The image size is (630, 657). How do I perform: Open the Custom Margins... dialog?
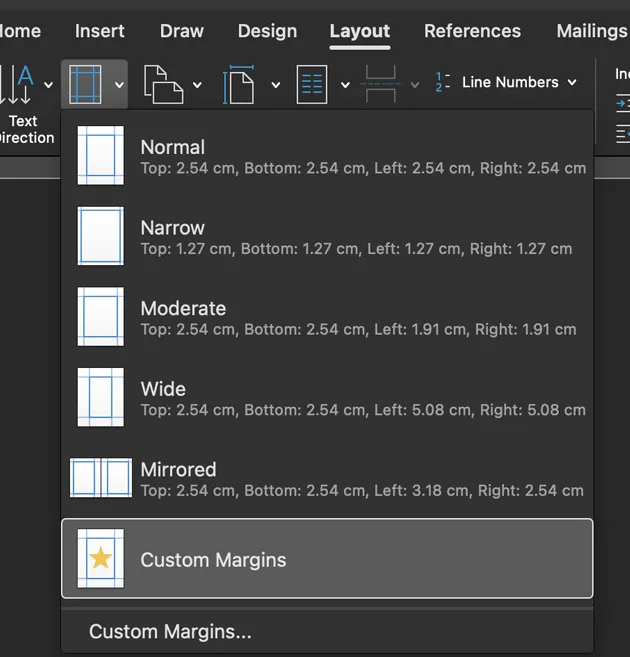coord(327,631)
